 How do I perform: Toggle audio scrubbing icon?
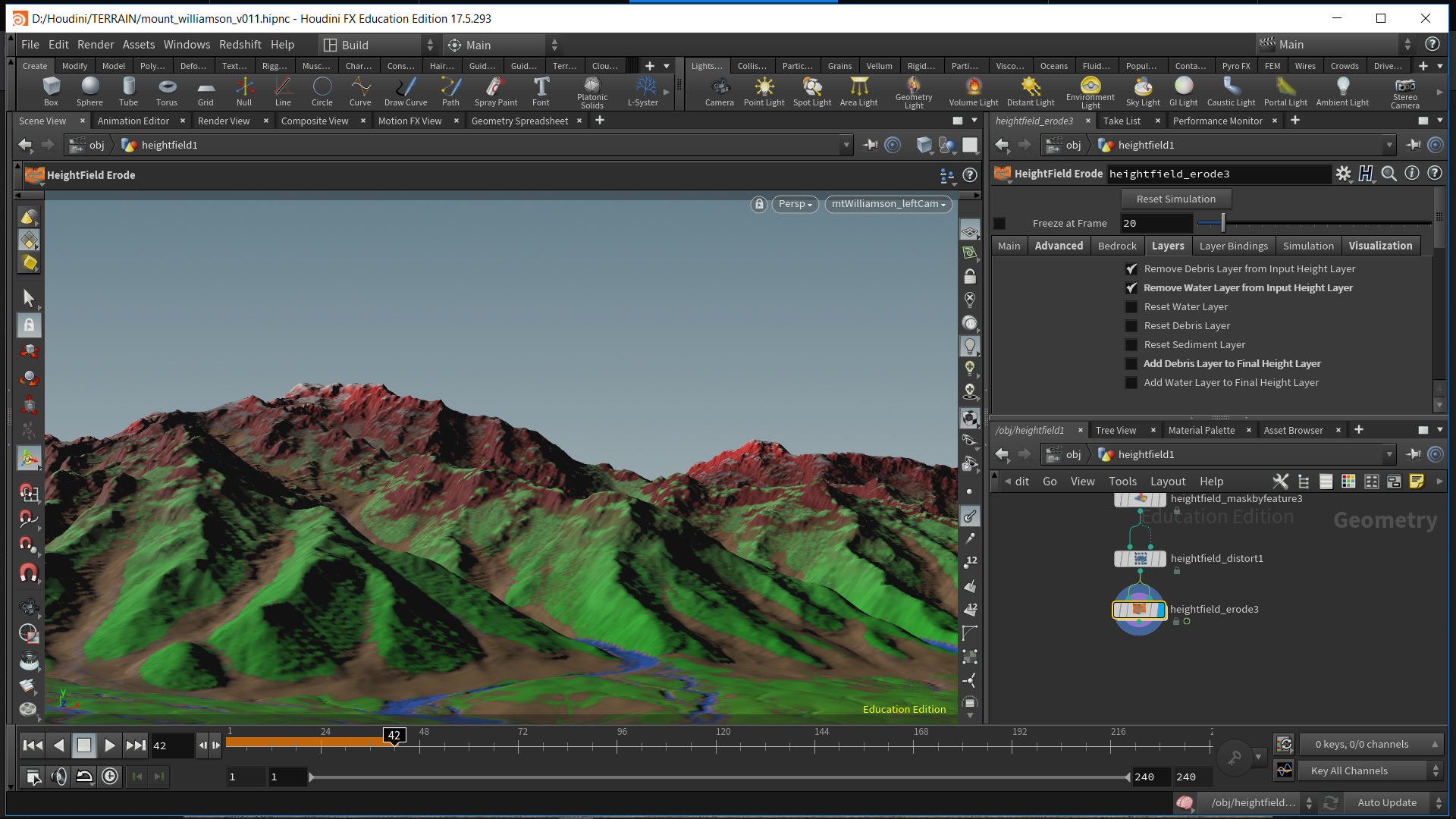coord(58,776)
